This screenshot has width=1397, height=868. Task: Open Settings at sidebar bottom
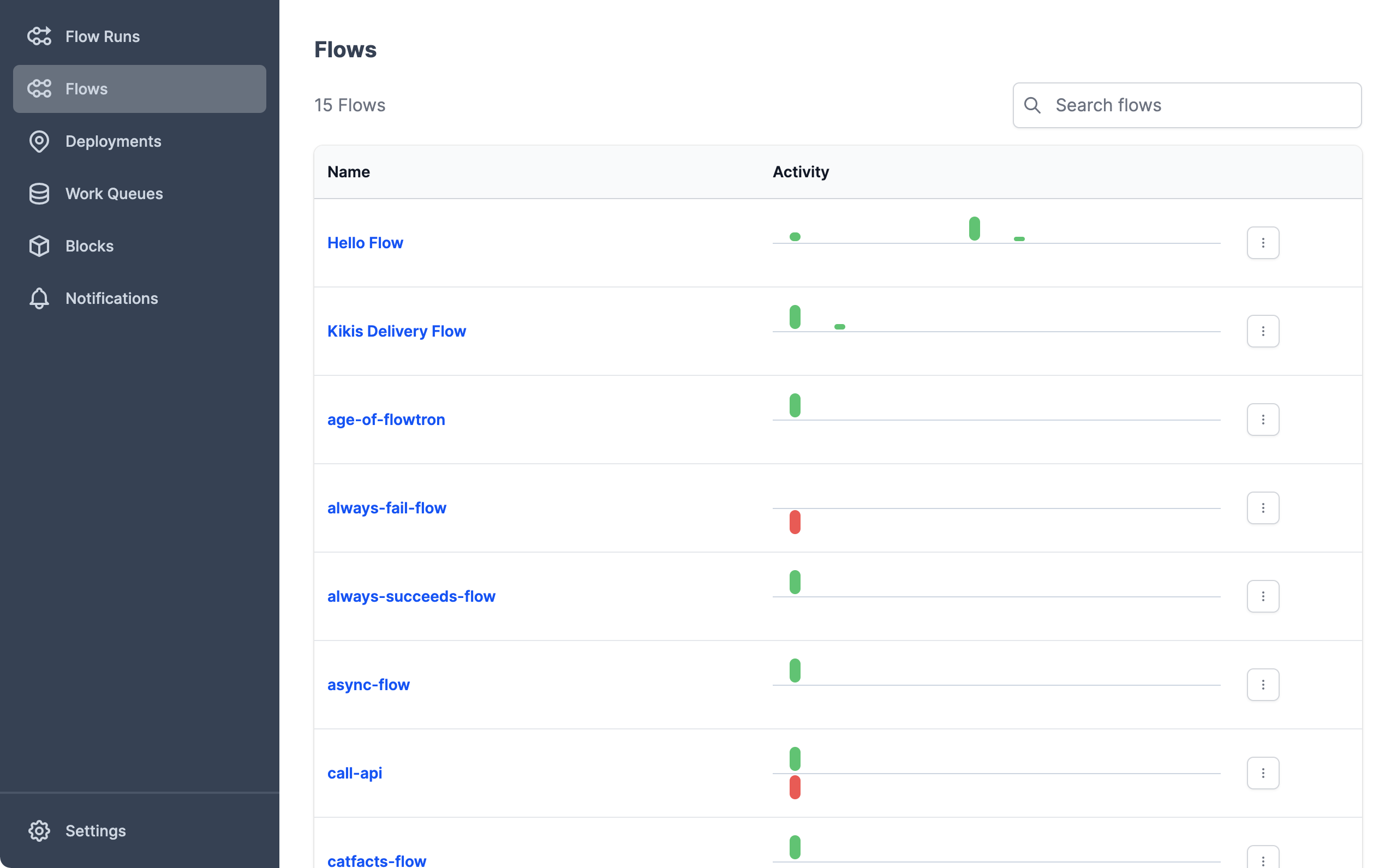140,831
